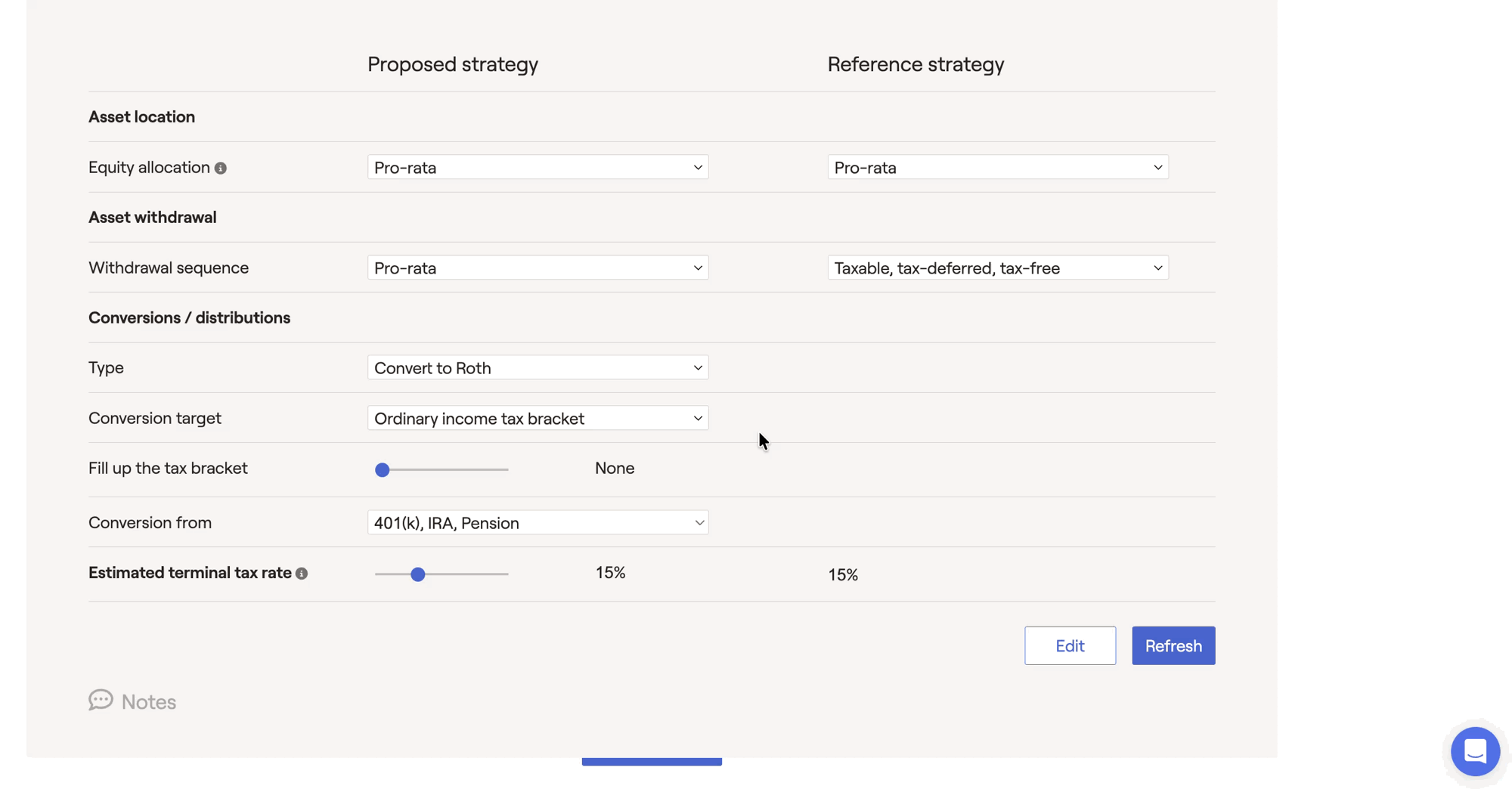Click the Edit button
1512x789 pixels.
pos(1070,645)
